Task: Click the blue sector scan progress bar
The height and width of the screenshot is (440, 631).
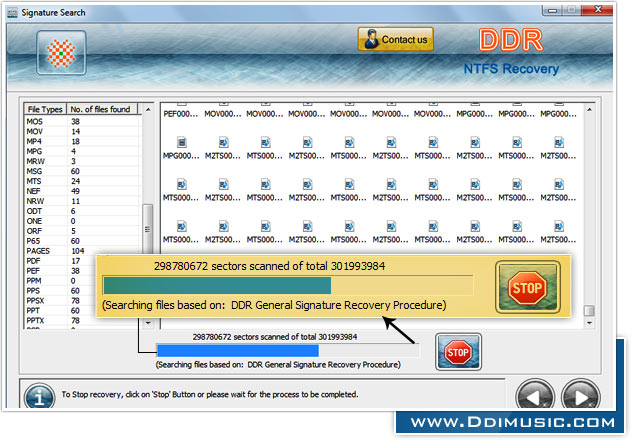Action: (288, 350)
